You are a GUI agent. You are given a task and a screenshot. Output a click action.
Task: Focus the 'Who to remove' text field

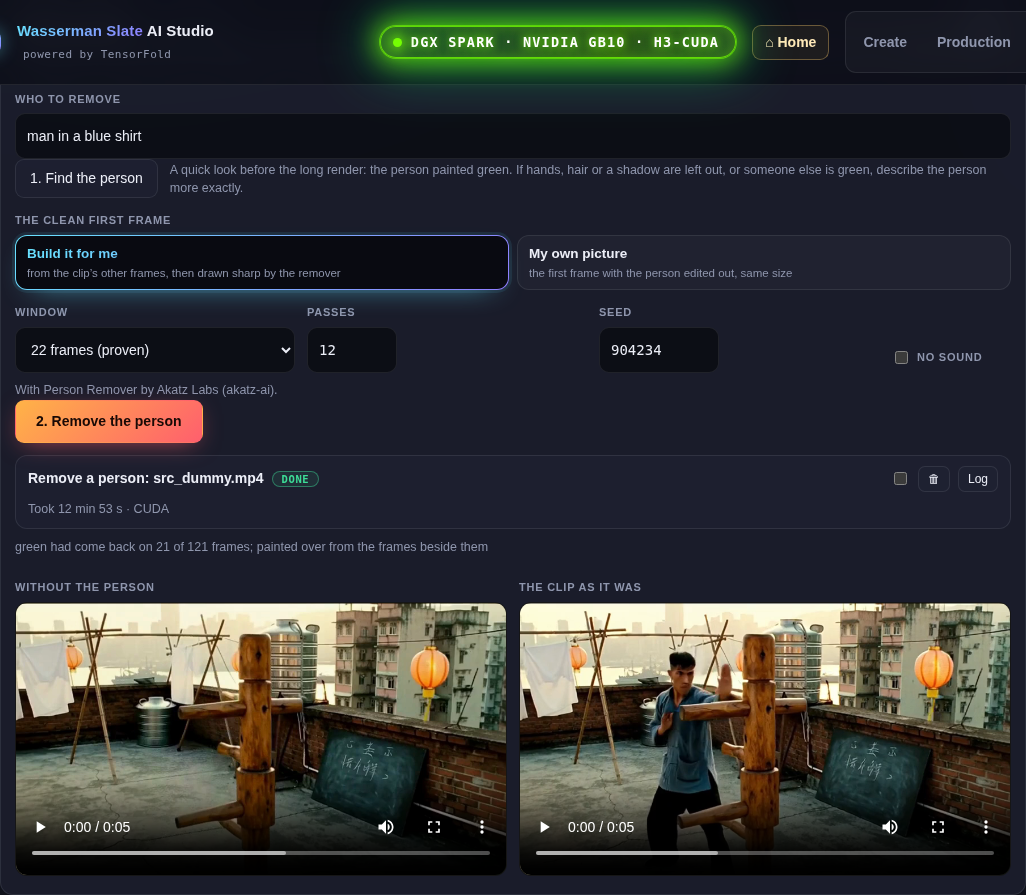click(x=512, y=136)
